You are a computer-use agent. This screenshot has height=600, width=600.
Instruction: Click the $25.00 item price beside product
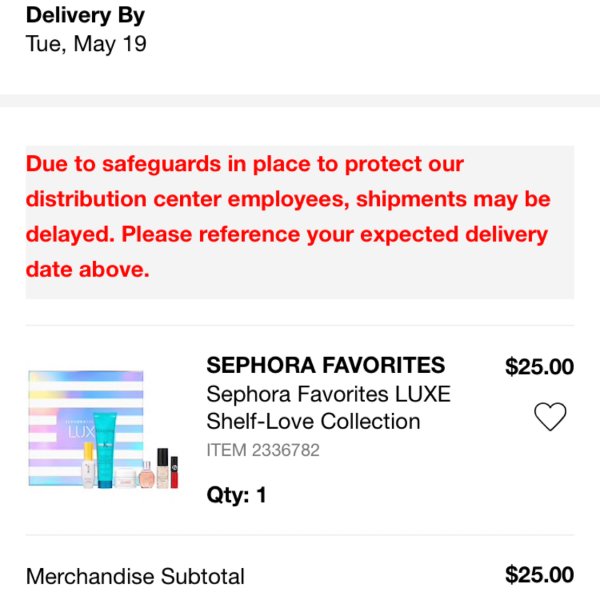(x=539, y=366)
